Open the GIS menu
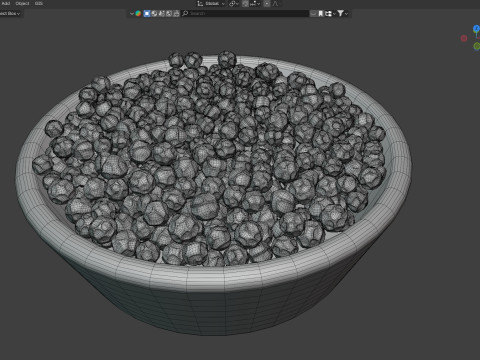This screenshot has width=480, height=360. (39, 3)
